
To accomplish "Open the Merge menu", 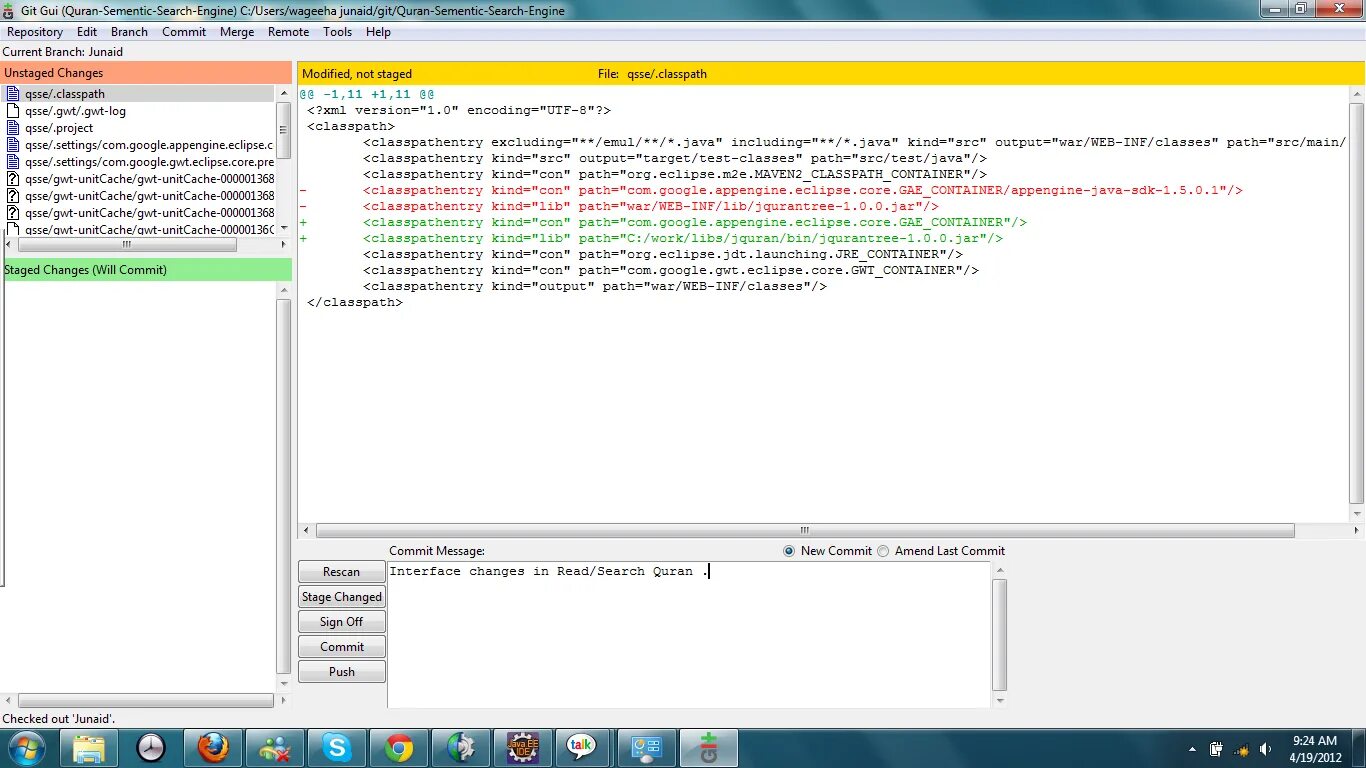I will click(x=237, y=32).
